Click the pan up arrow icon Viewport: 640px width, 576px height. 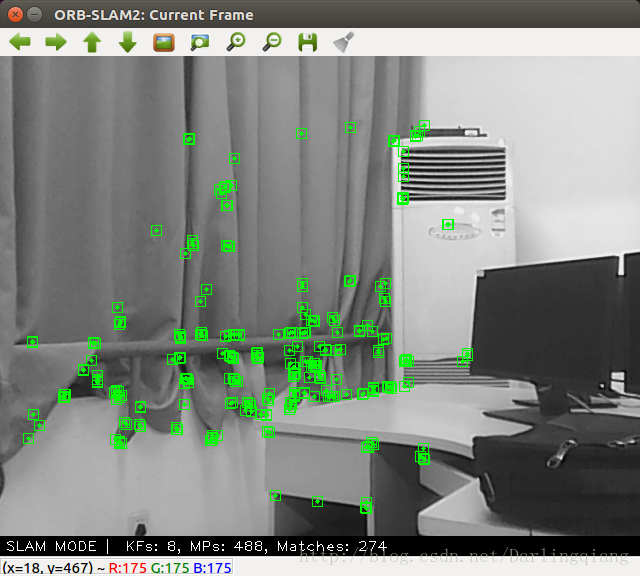tap(92, 42)
